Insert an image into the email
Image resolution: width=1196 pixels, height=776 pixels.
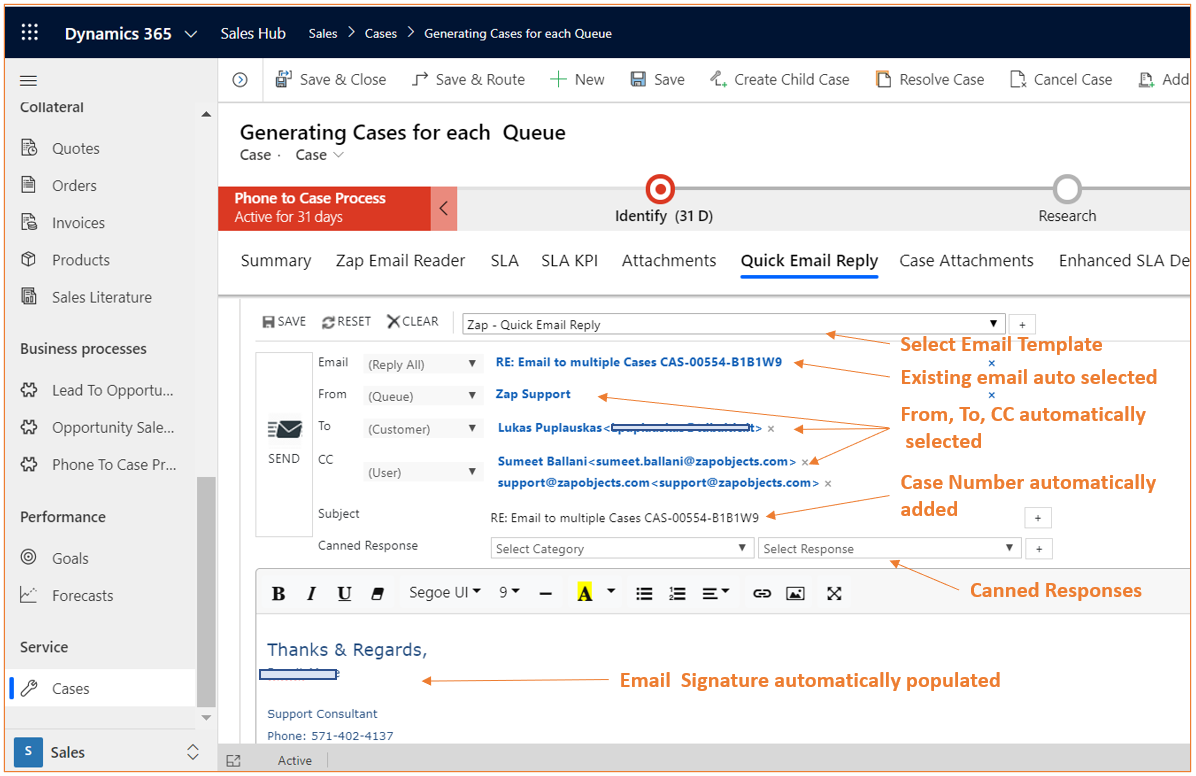[796, 594]
